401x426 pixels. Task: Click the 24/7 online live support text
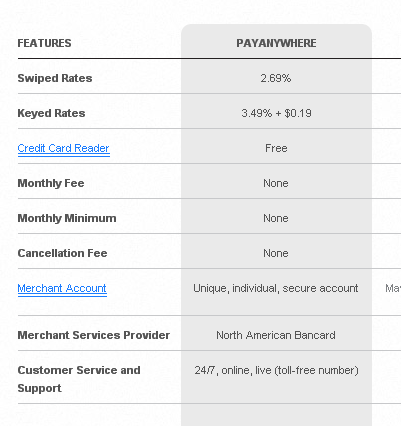[276, 370]
